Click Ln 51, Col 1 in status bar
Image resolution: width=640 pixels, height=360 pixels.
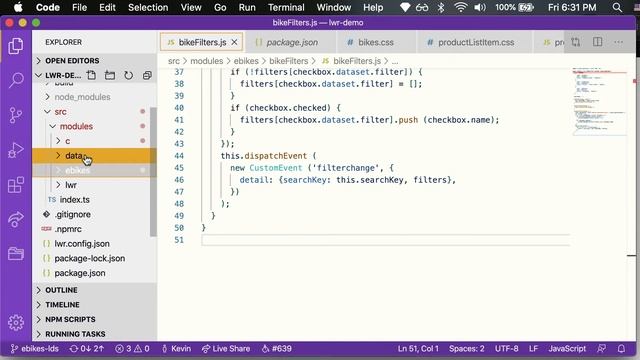tap(418, 349)
